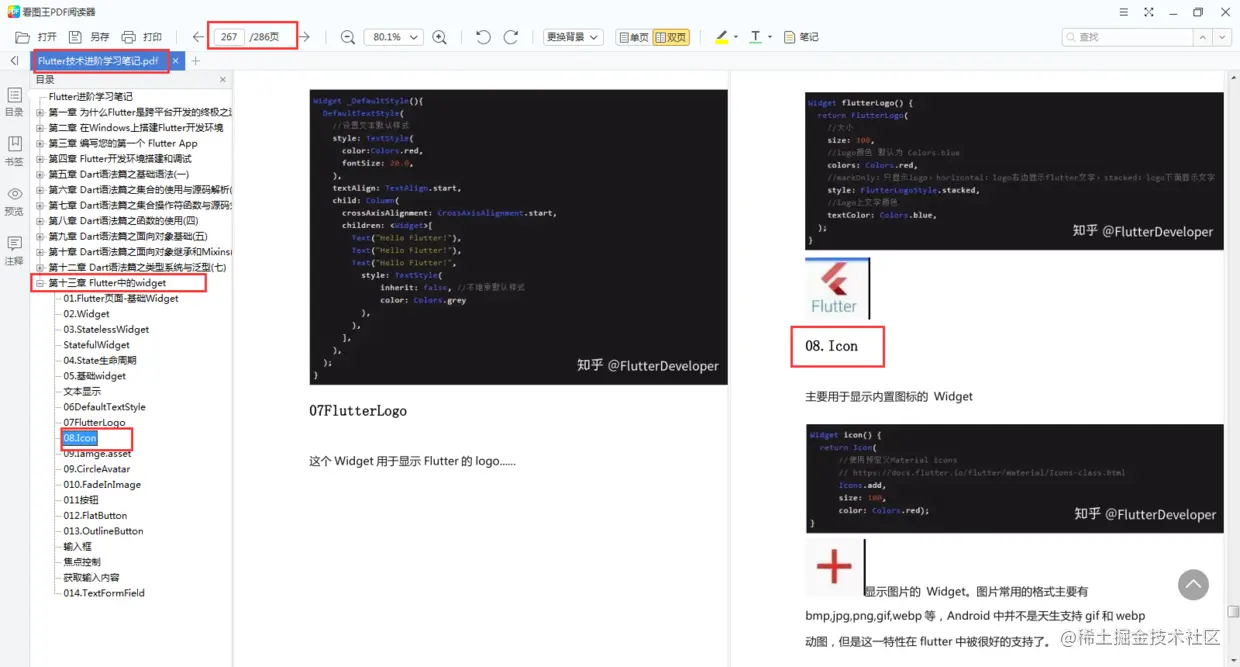Open the 目录 outline sidebar panel
The image size is (1240, 667).
(14, 102)
